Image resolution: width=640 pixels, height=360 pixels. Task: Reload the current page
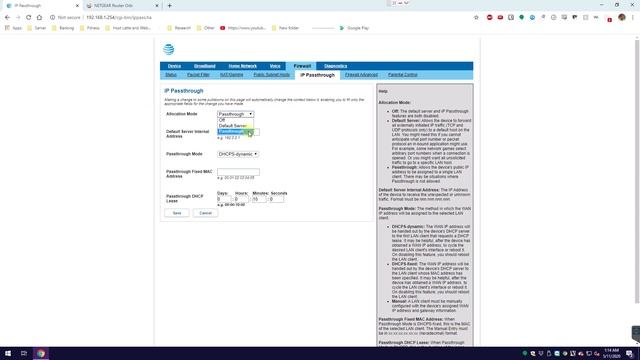click(28, 18)
